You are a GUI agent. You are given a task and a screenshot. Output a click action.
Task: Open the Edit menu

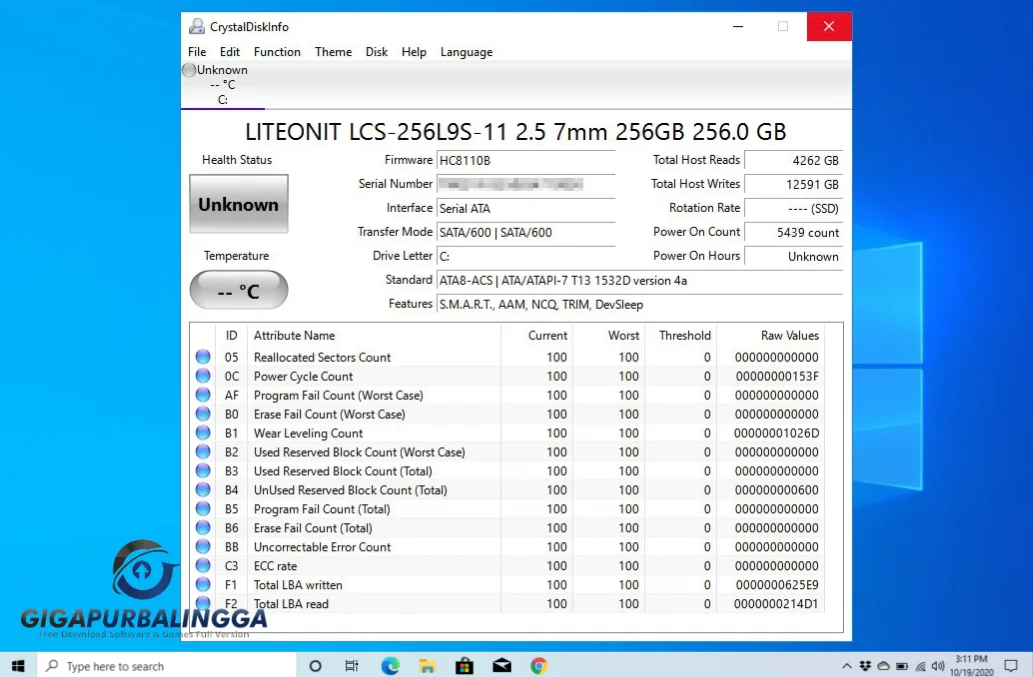click(x=229, y=52)
